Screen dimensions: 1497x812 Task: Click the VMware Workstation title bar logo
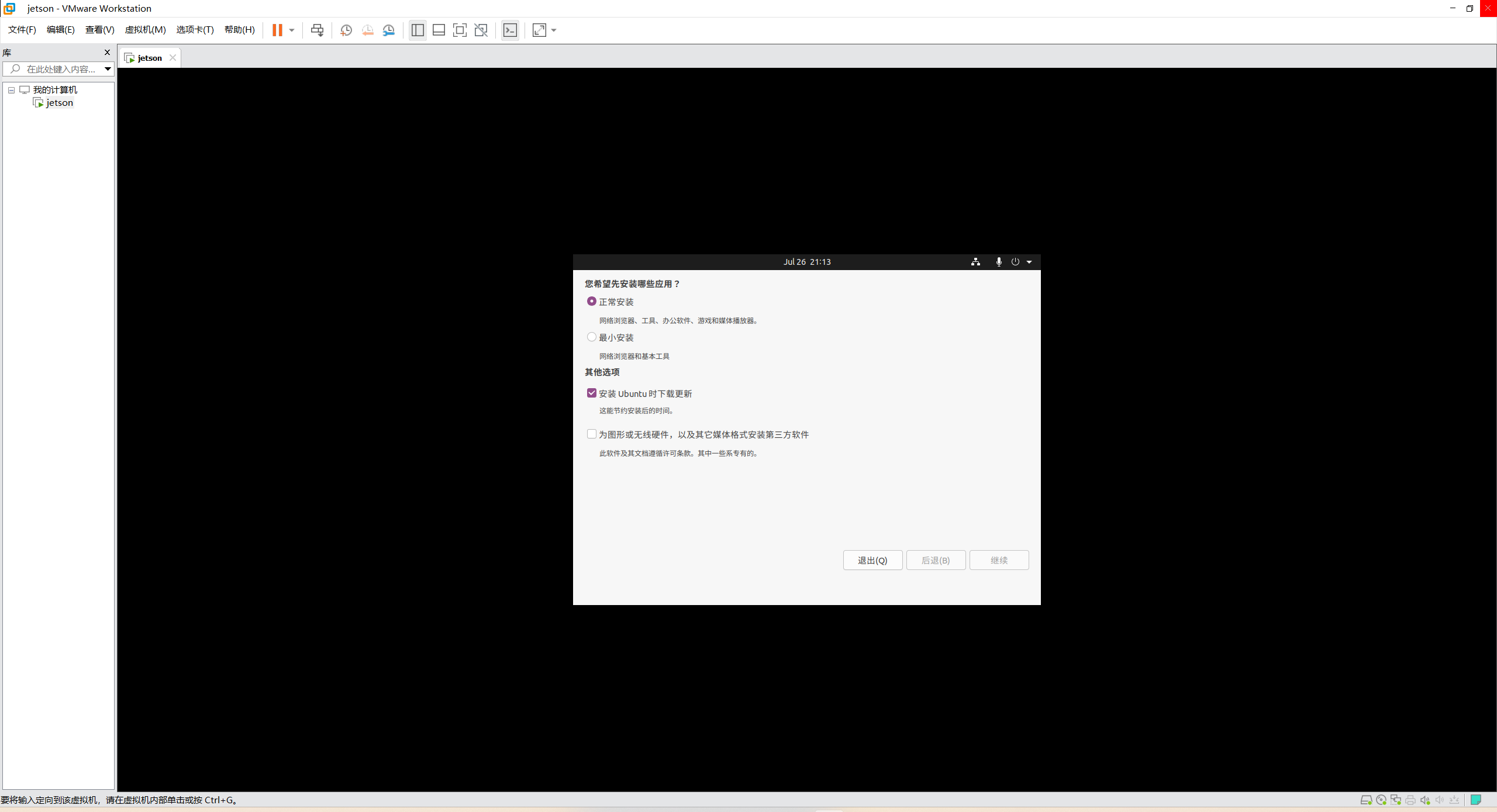[9, 8]
